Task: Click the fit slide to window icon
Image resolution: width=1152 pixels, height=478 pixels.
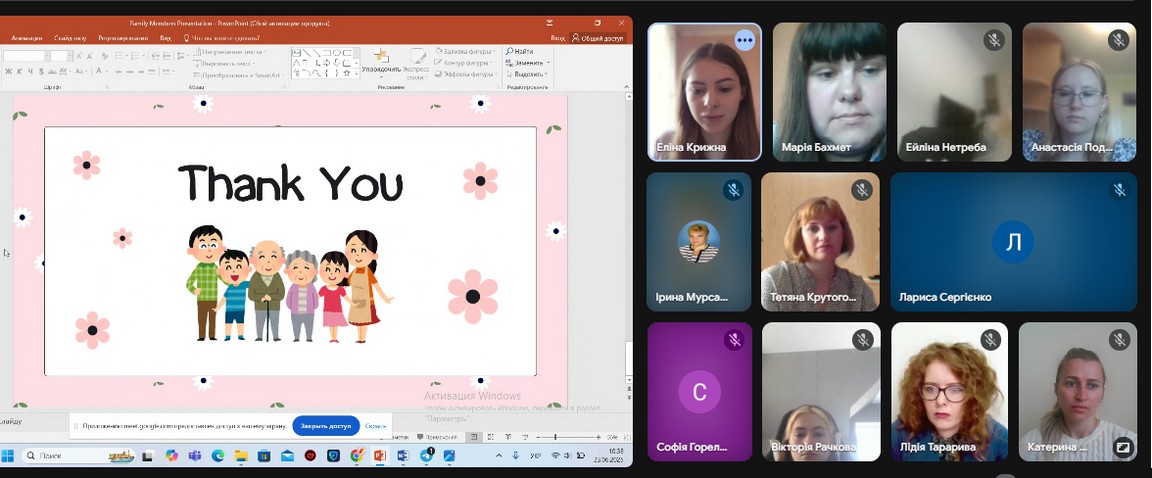Action: (627, 437)
